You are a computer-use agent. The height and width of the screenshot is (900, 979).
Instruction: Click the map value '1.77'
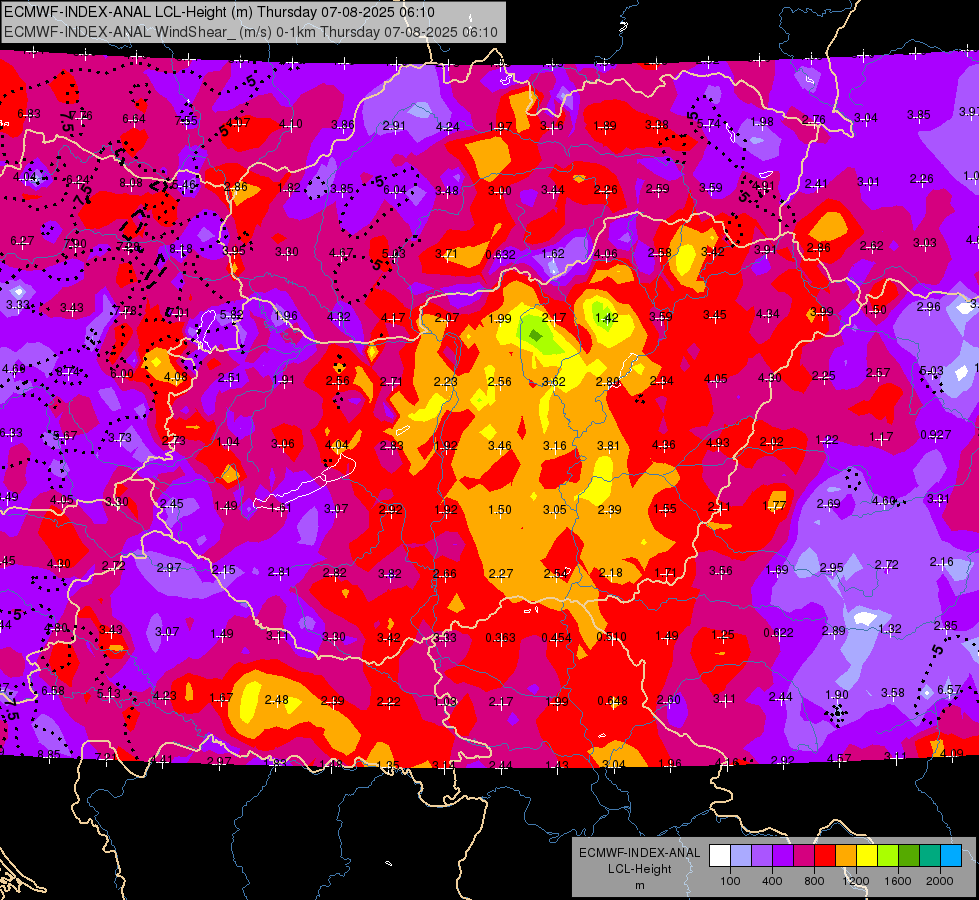point(775,506)
